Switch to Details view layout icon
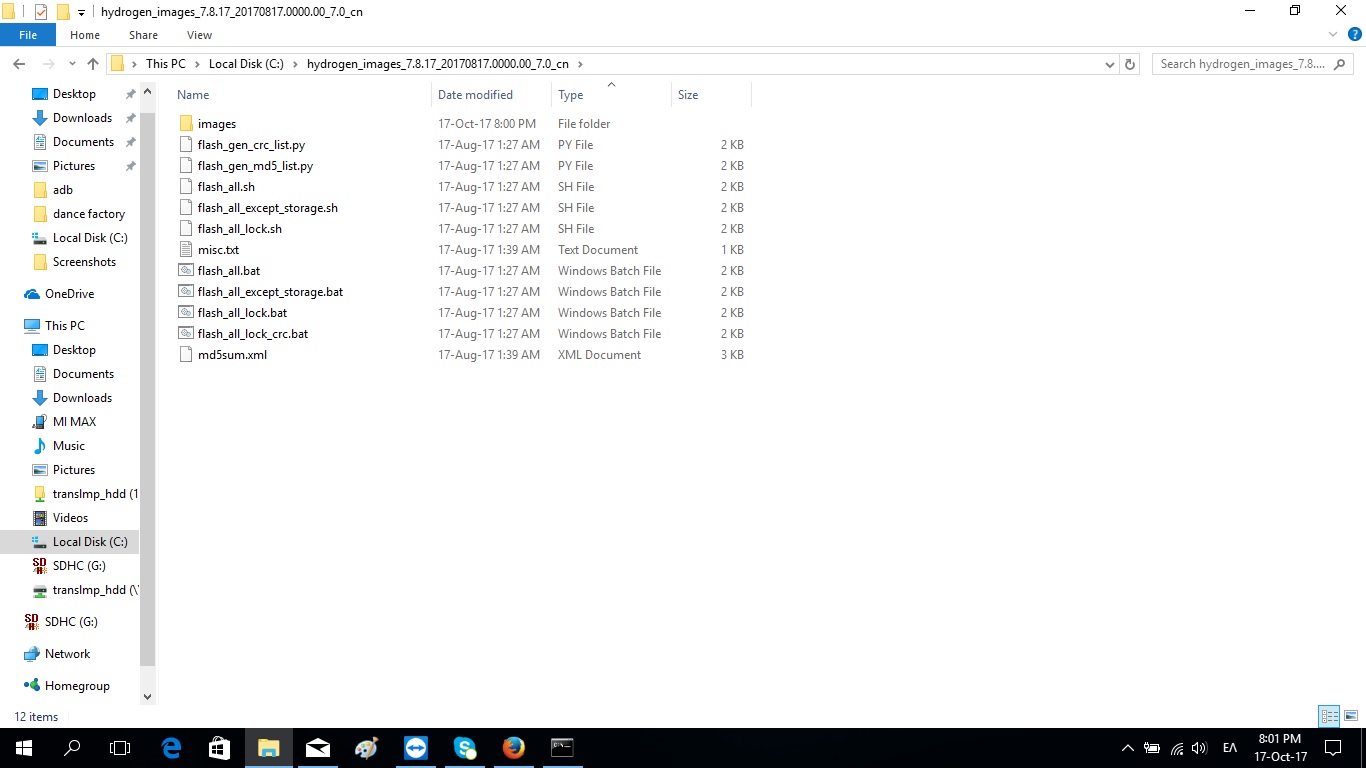This screenshot has width=1366, height=768. [1329, 716]
